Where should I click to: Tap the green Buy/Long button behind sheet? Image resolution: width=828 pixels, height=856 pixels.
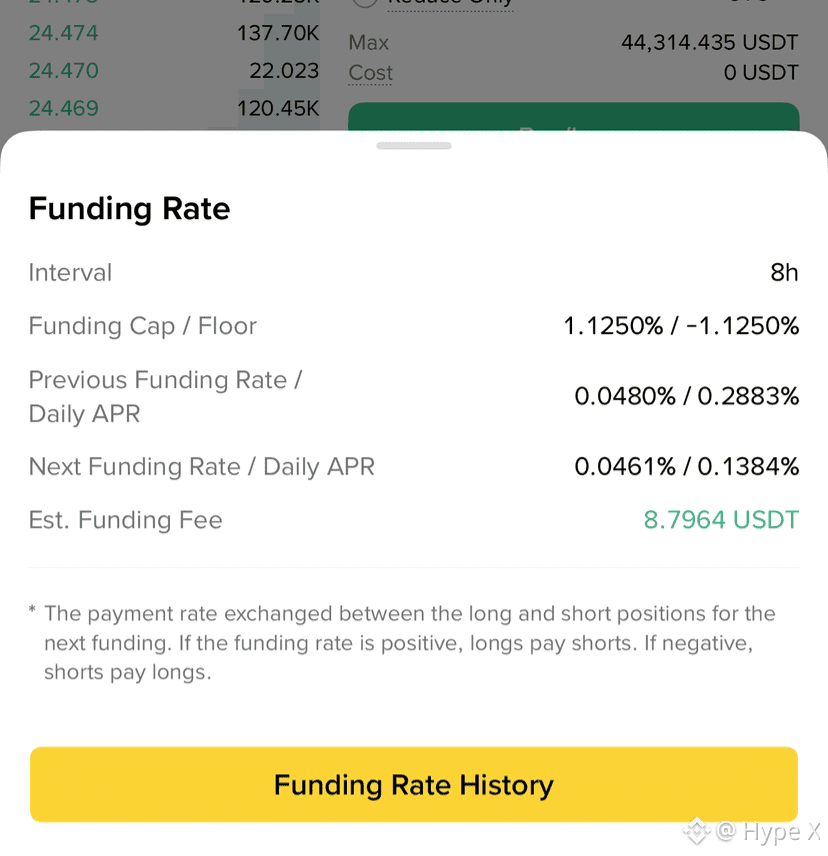click(574, 116)
